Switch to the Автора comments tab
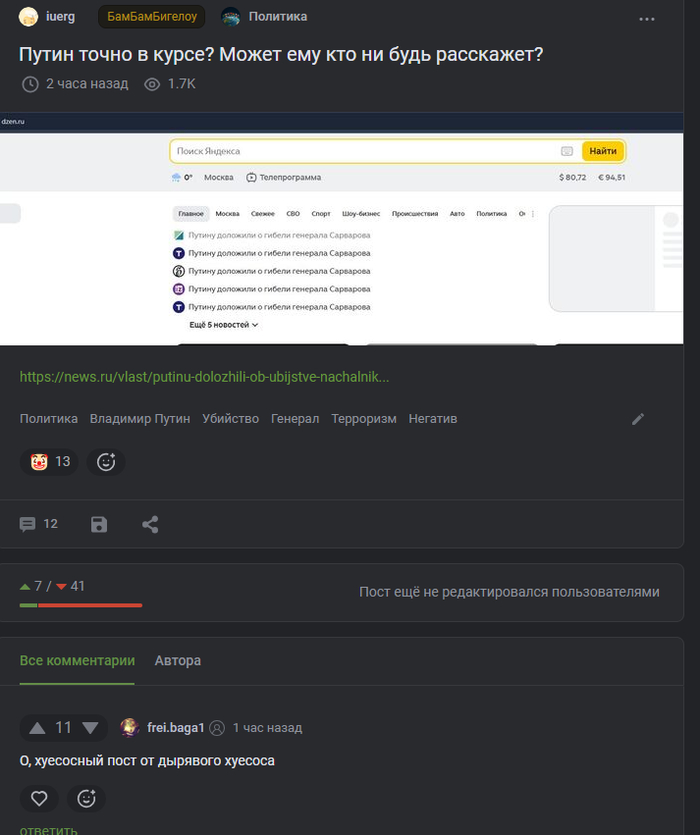 pyautogui.click(x=177, y=661)
